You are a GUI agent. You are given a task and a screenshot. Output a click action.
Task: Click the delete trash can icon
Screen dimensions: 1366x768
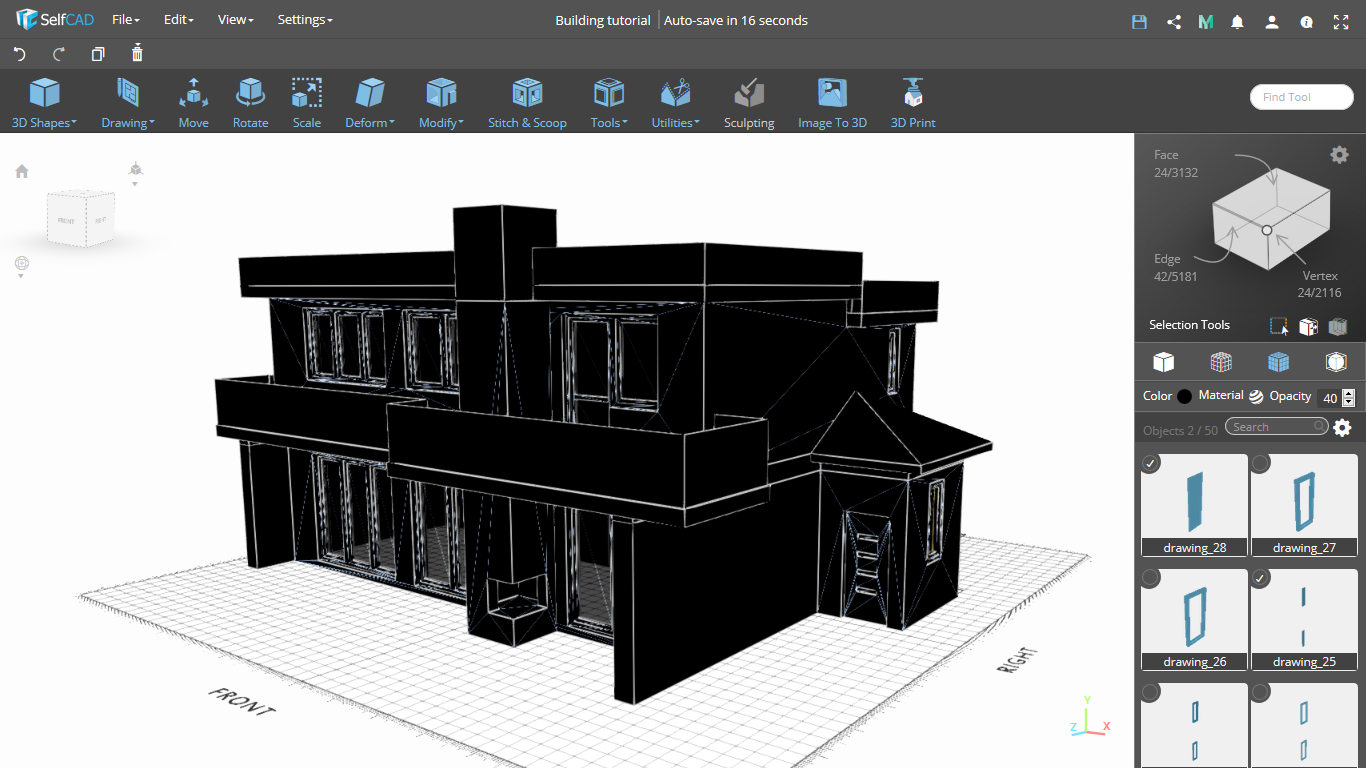137,53
